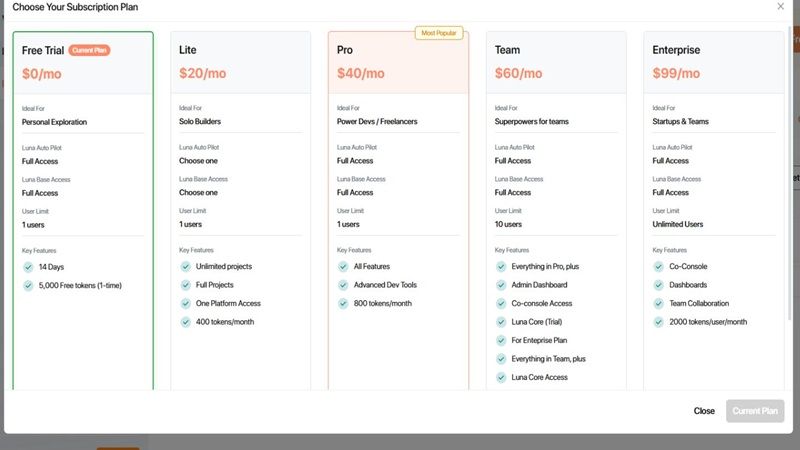Click checkmark next to 5,000 Free tokens
800x450 pixels.
pos(28,286)
